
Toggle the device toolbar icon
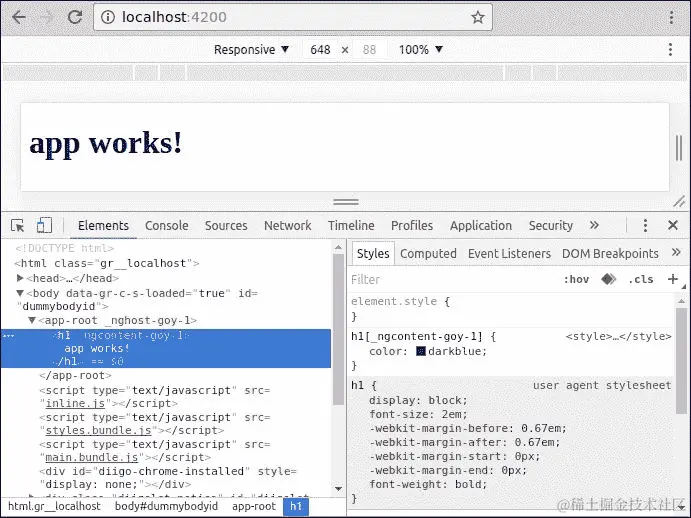point(44,225)
